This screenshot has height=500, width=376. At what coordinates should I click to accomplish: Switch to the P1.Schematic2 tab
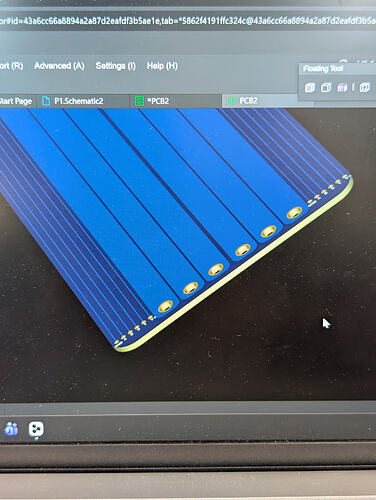click(78, 101)
